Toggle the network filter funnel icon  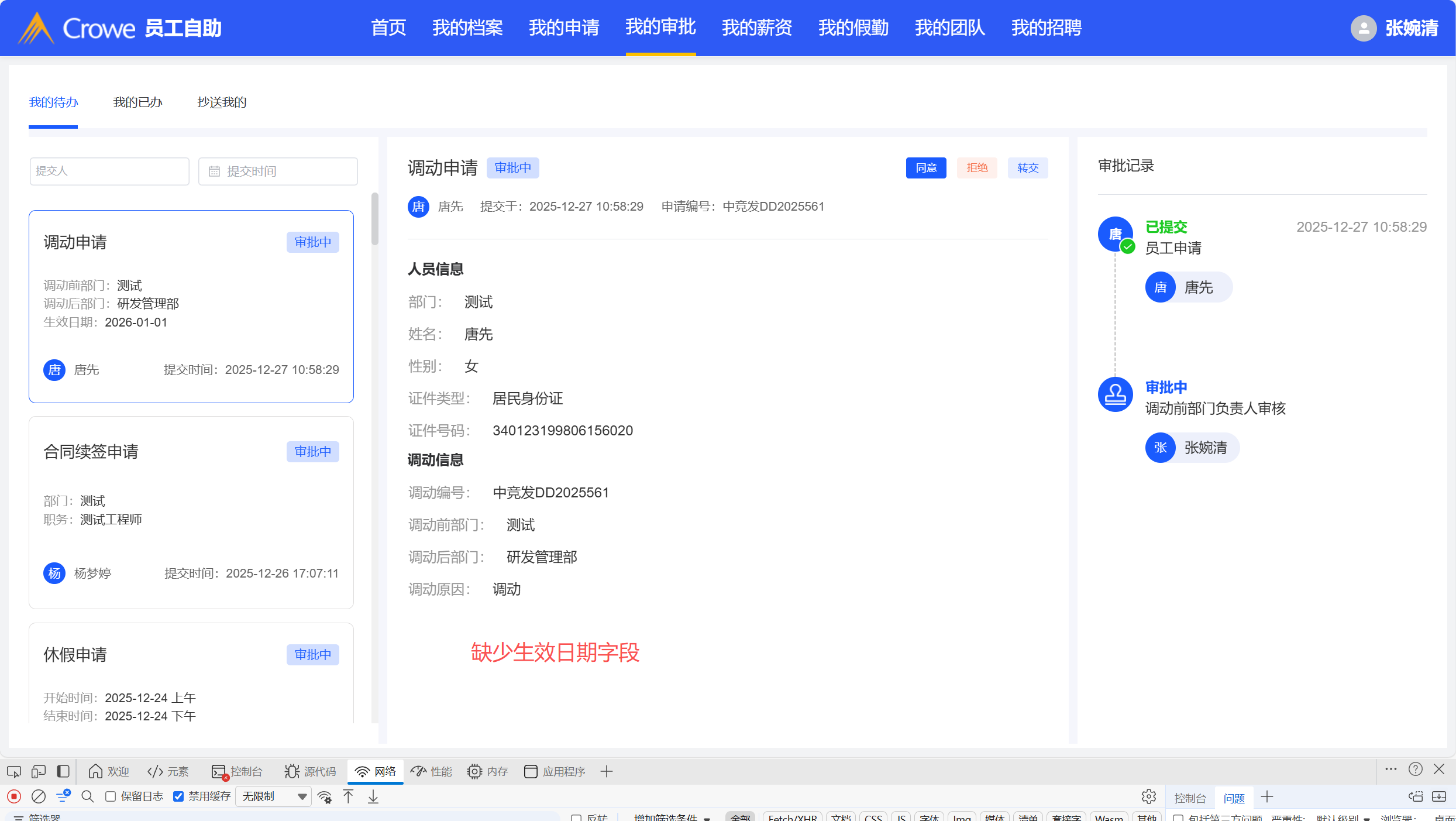click(63, 796)
